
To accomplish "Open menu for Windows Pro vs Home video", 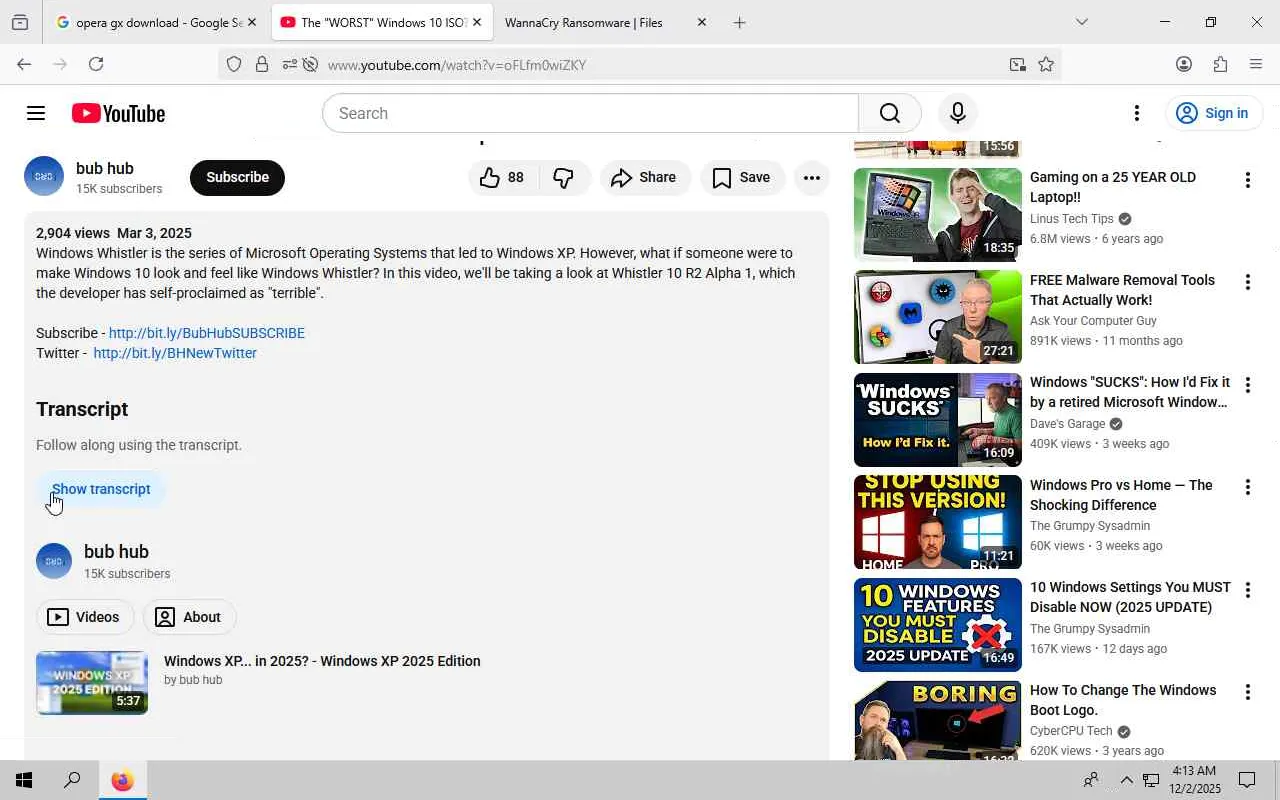I will coord(1247,488).
